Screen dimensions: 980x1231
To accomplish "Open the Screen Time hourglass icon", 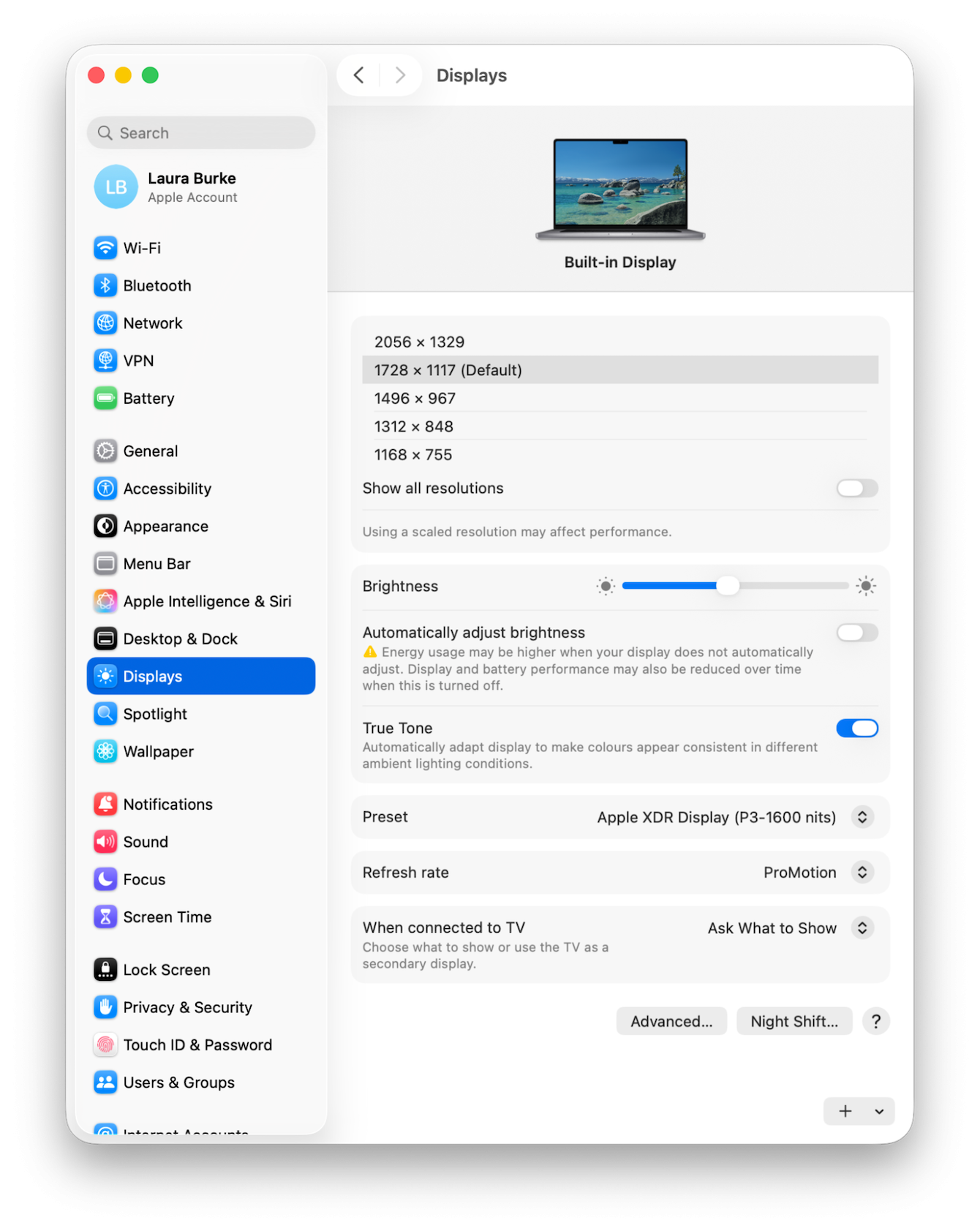I will [x=105, y=916].
